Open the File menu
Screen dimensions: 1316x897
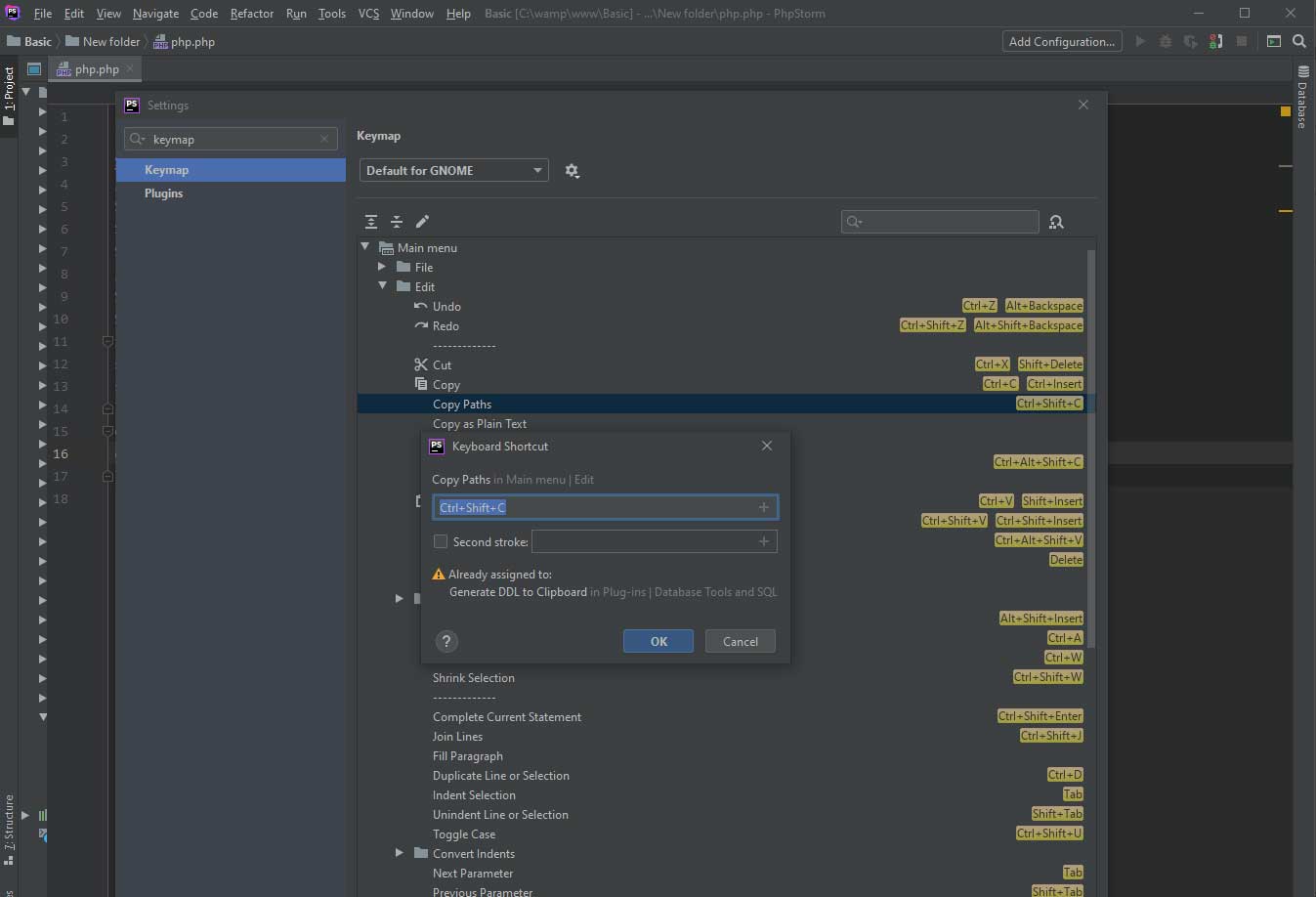coord(43,14)
